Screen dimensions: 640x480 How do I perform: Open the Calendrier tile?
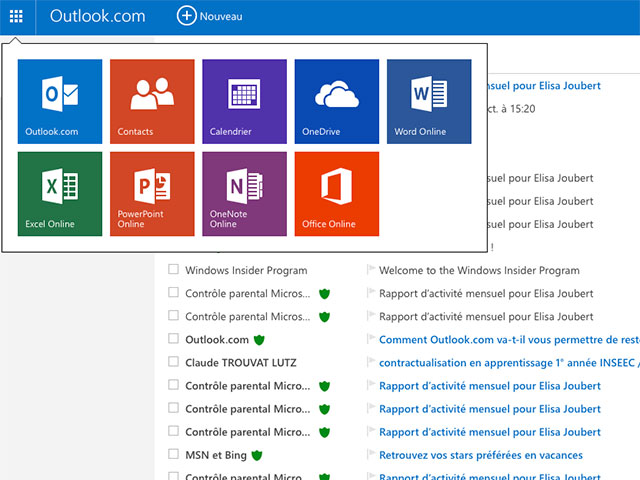[x=244, y=102]
